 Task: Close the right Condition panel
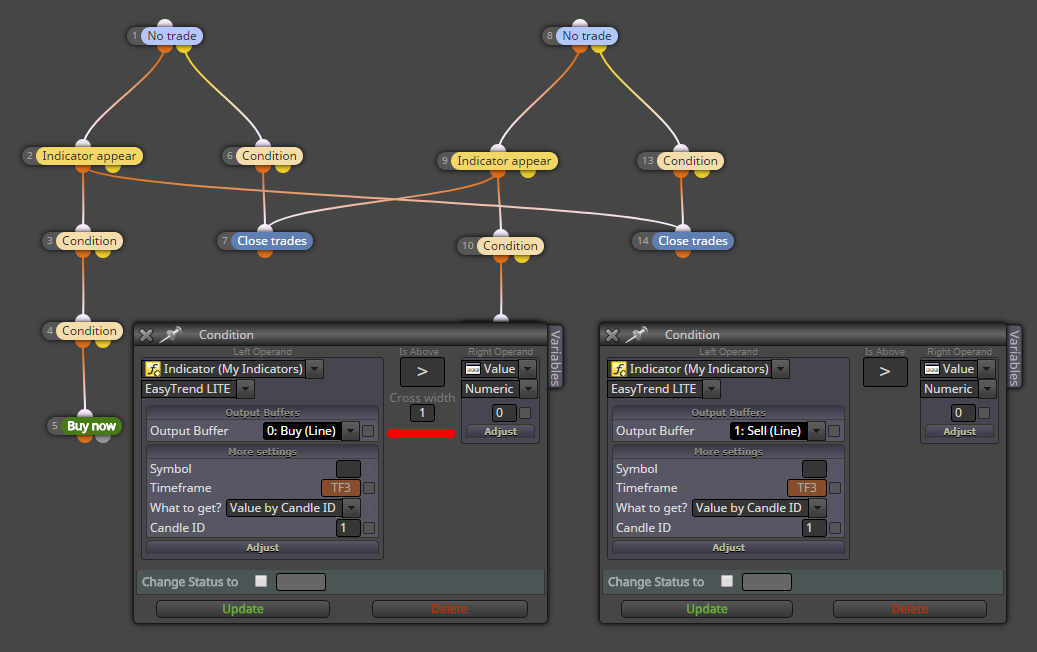[x=612, y=335]
